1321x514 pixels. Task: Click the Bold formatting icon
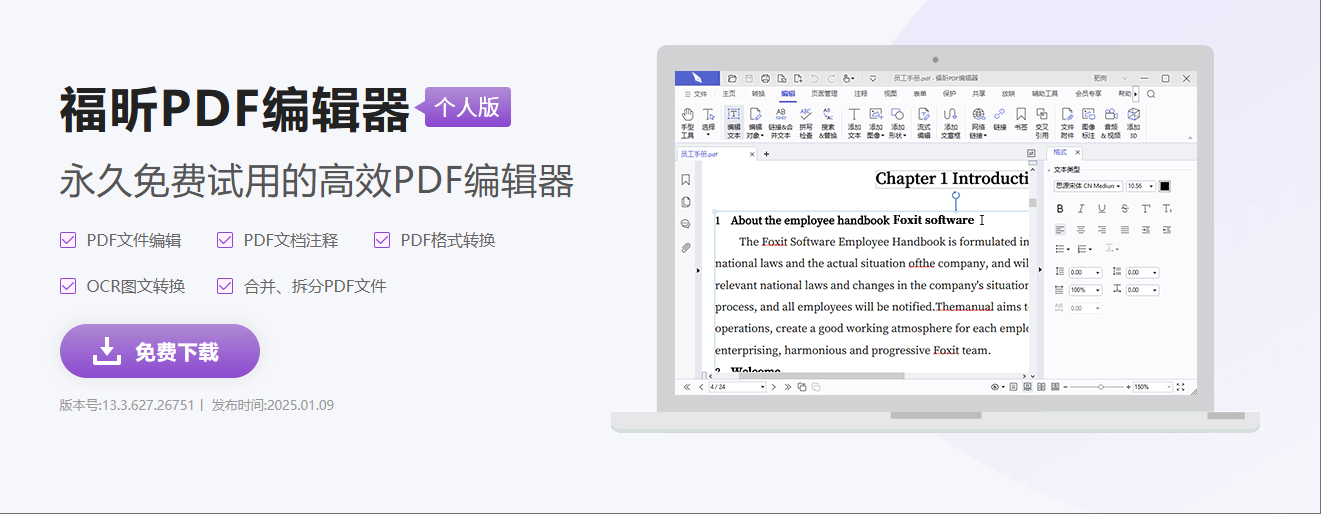point(1060,209)
